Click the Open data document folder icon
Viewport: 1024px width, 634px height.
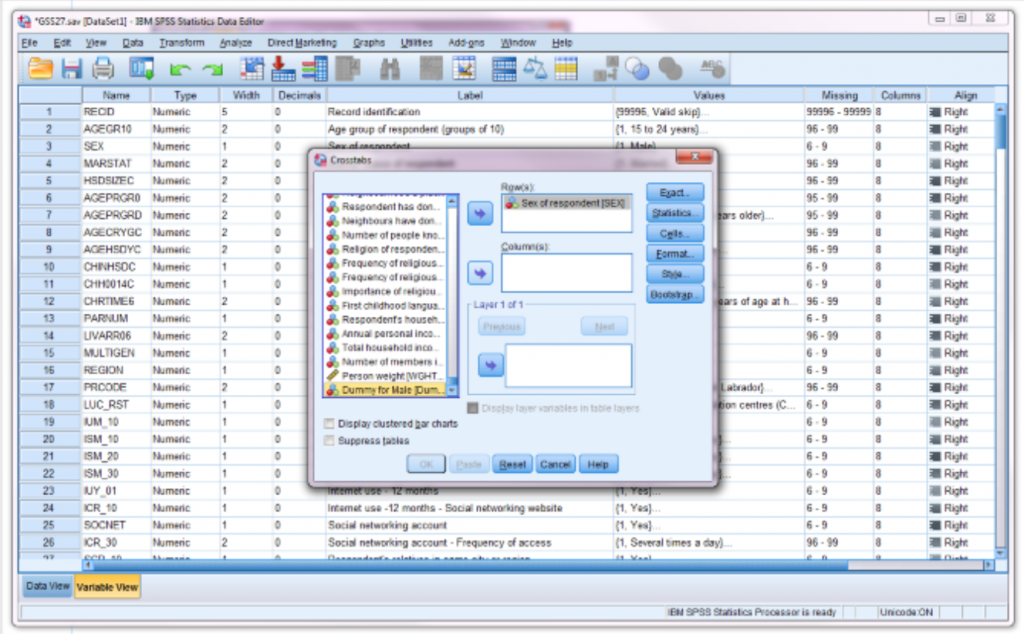tap(40, 69)
